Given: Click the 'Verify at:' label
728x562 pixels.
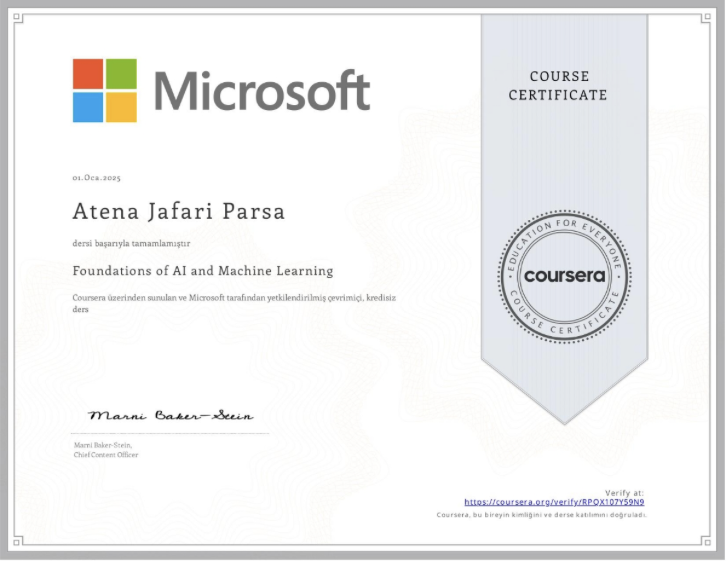Looking at the screenshot, I should point(626,494).
